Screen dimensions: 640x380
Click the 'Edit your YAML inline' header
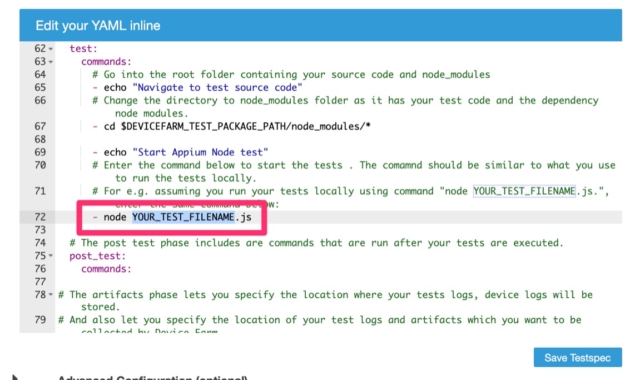tap(98, 25)
